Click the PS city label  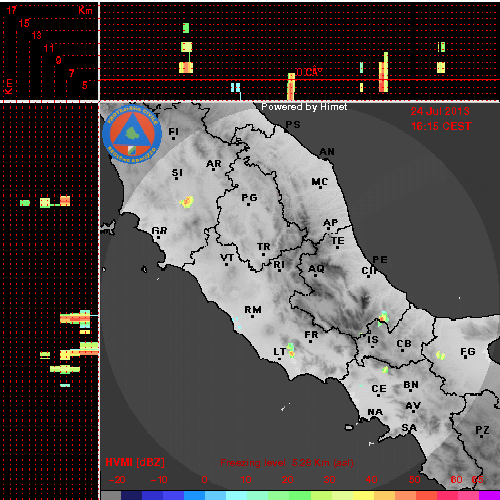[x=293, y=124]
